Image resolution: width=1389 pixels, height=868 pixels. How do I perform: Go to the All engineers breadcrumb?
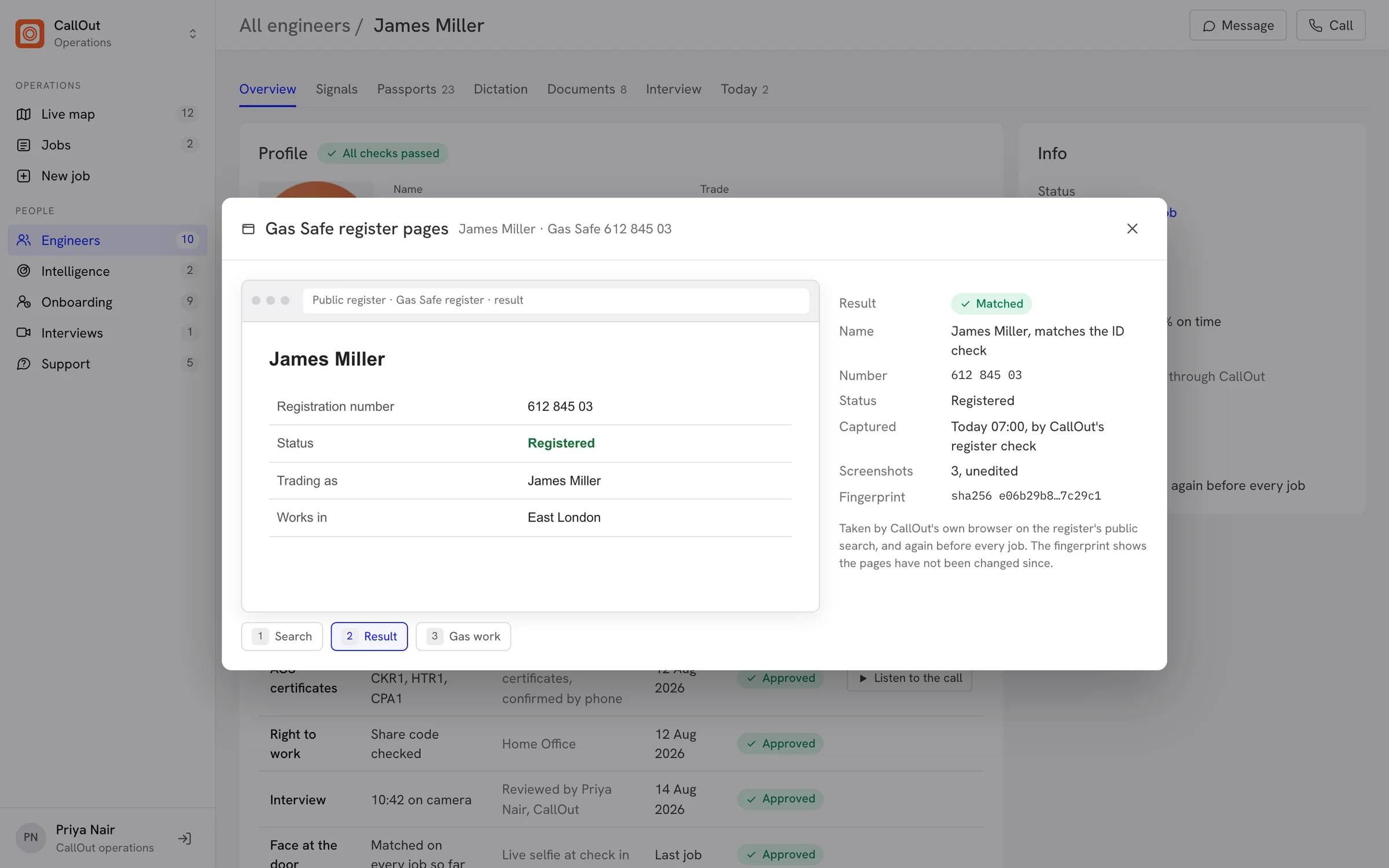click(295, 25)
